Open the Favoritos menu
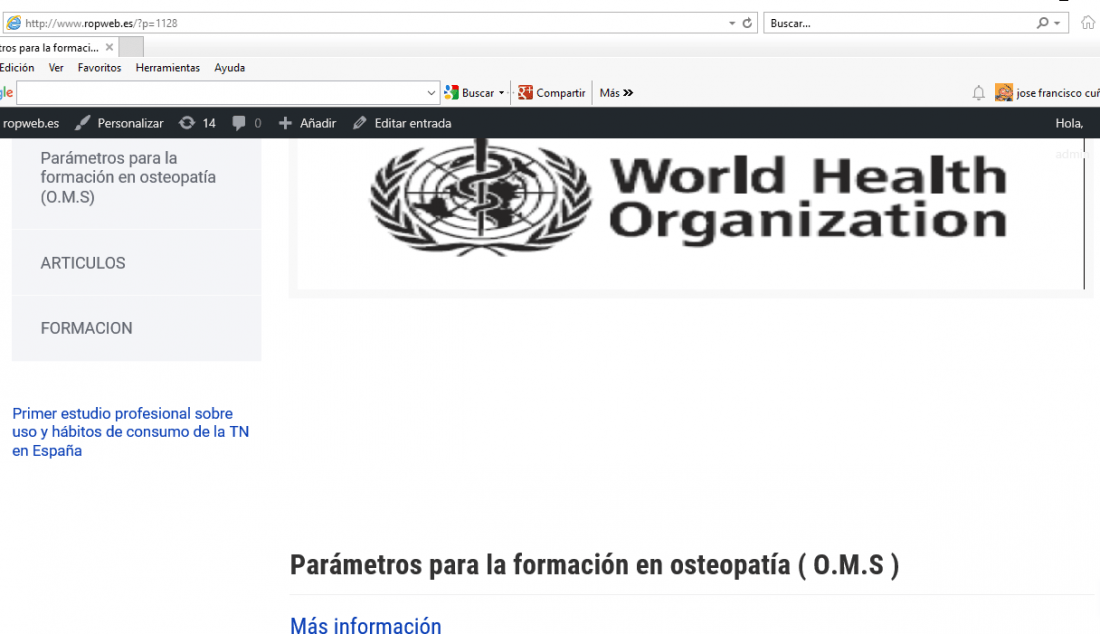The height and width of the screenshot is (634, 1100). tap(100, 68)
